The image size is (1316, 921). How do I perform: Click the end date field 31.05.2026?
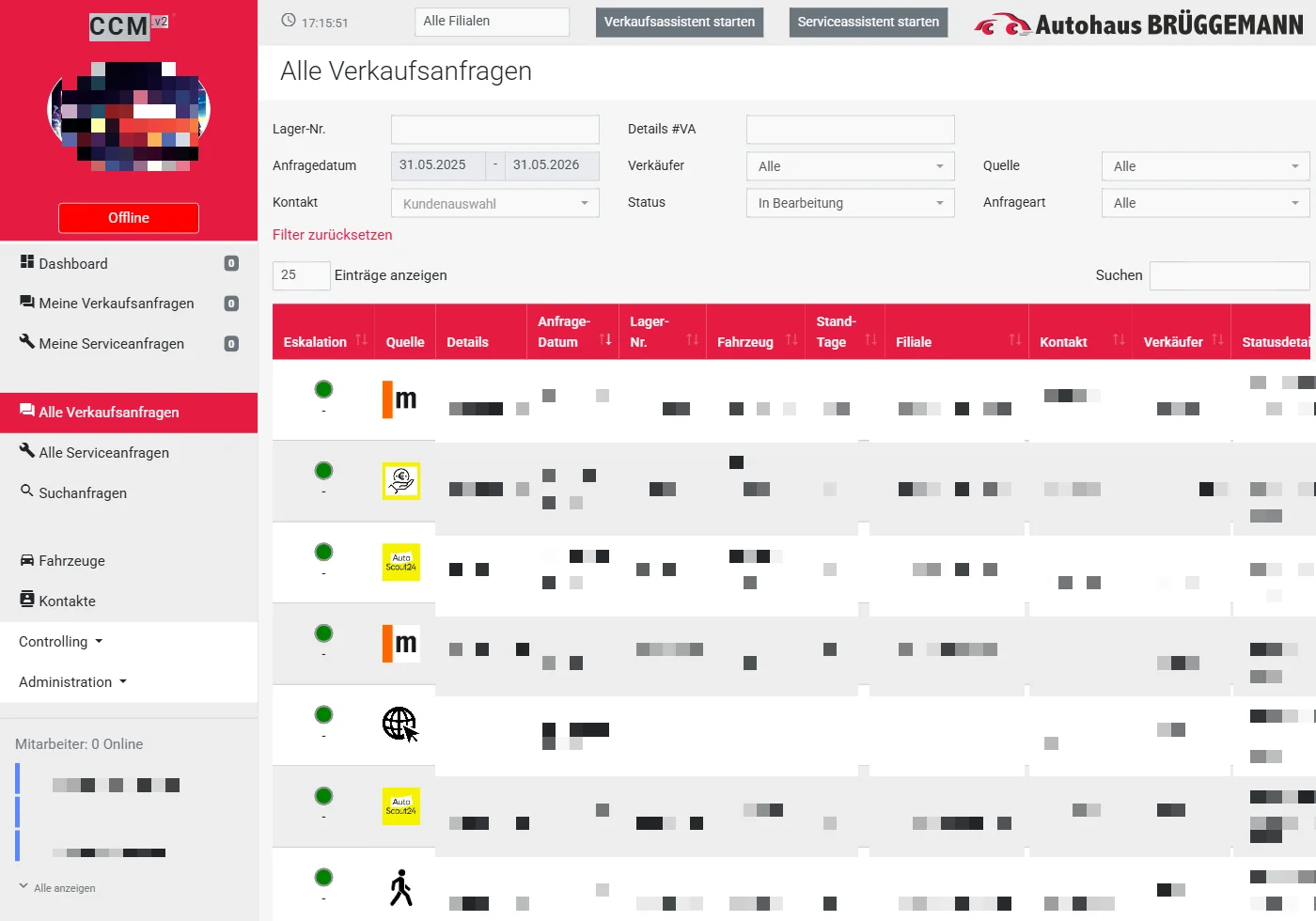click(552, 165)
